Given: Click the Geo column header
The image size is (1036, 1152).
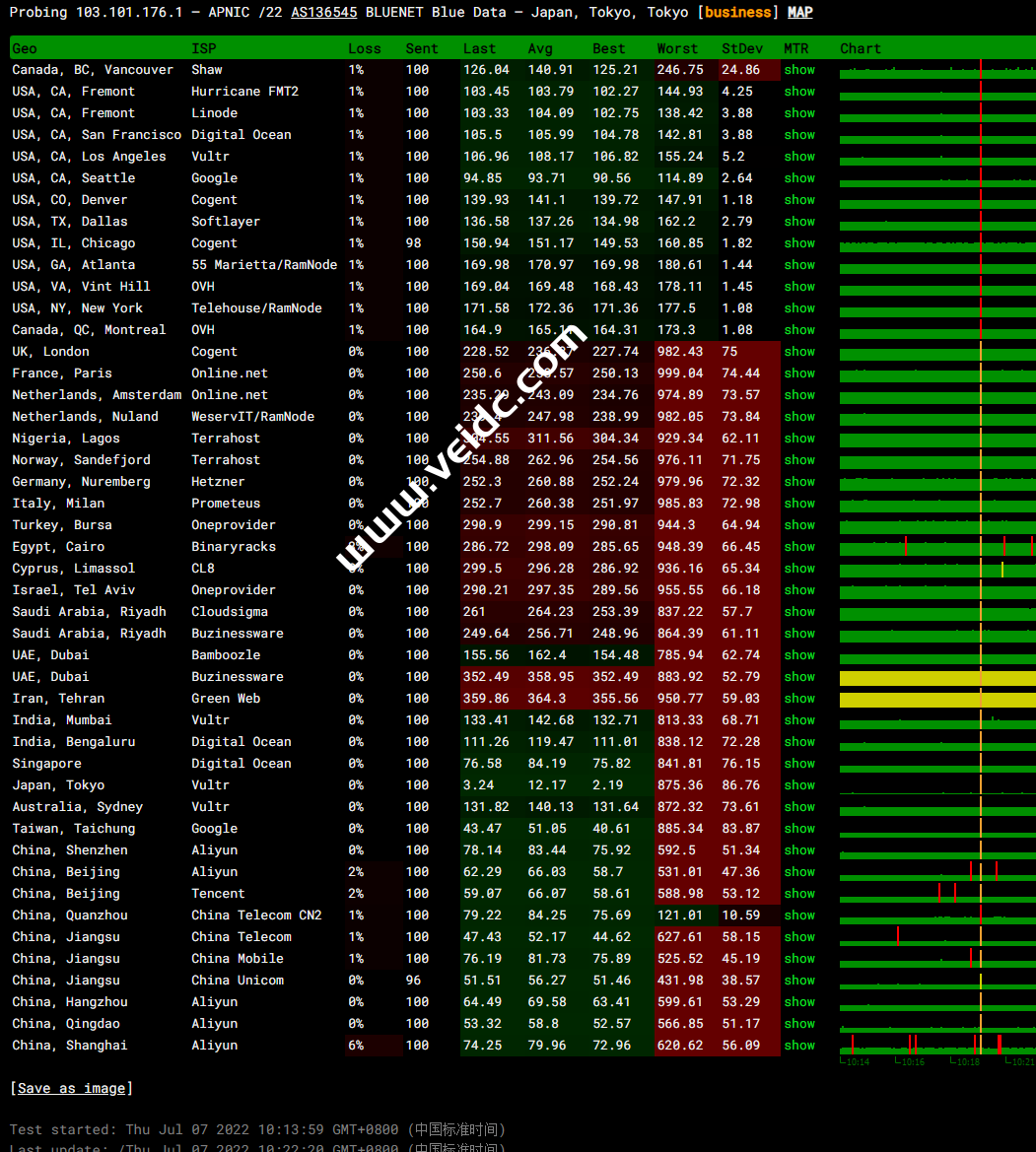Looking at the screenshot, I should click(25, 48).
